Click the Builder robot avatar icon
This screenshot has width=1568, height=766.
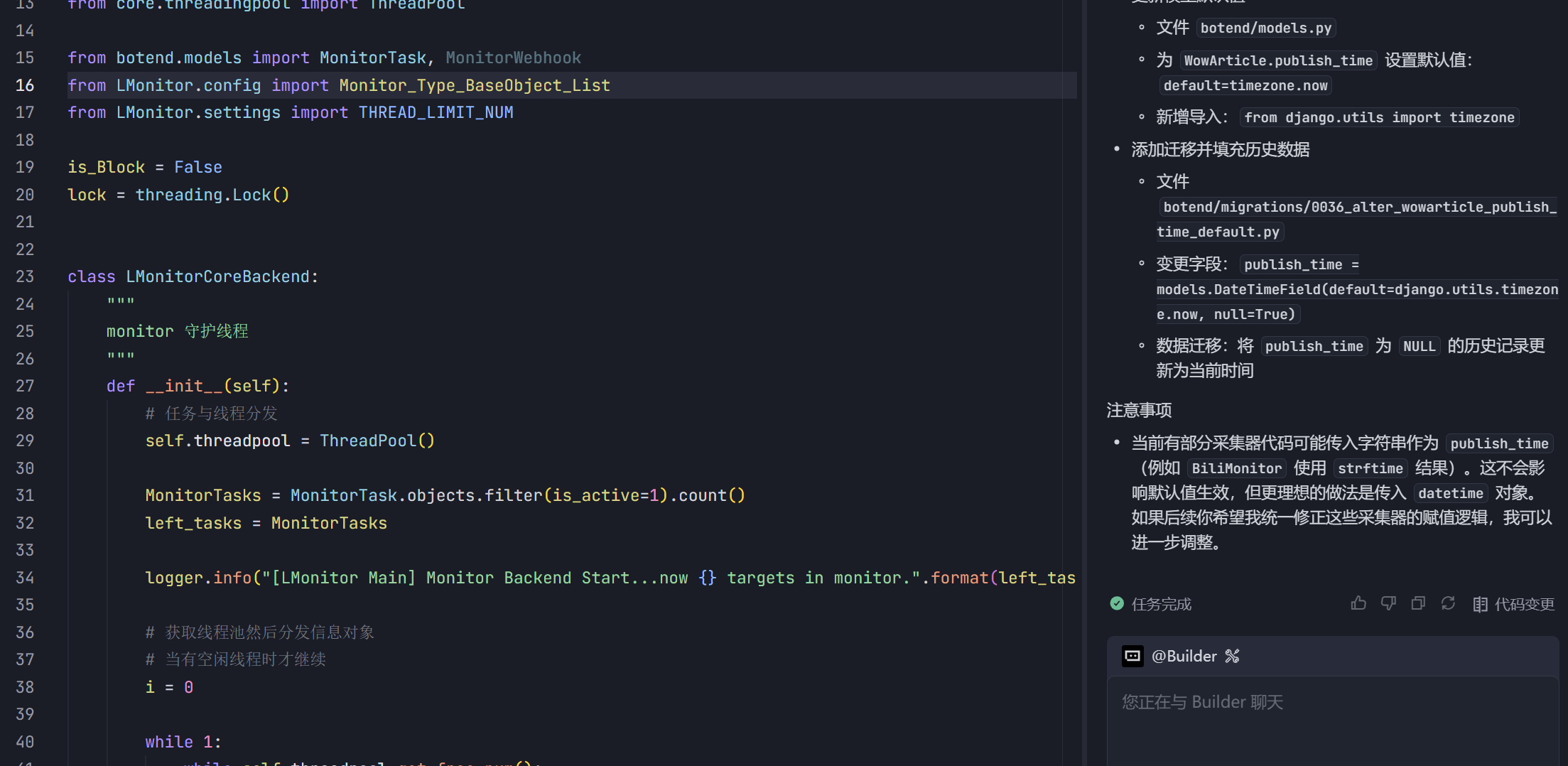1132,656
